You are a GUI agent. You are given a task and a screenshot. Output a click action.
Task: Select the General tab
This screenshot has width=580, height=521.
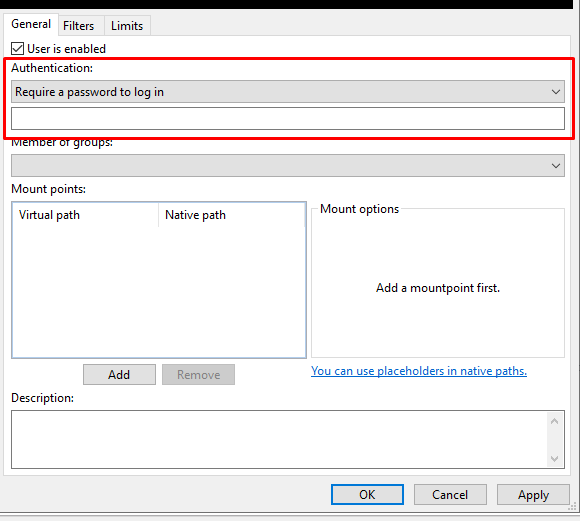tap(31, 24)
